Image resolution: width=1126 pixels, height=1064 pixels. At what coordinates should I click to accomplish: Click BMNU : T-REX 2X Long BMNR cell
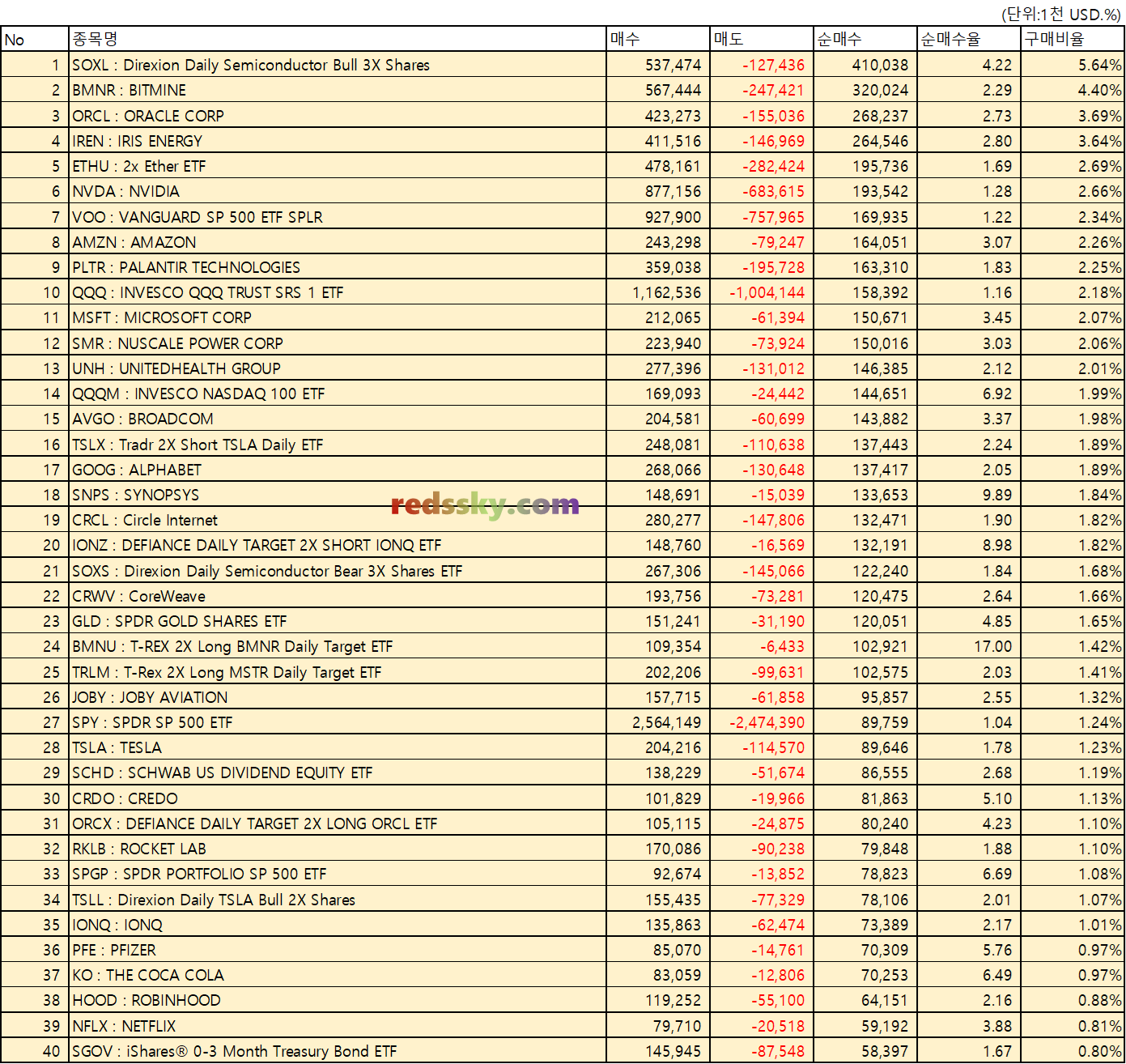(x=338, y=646)
